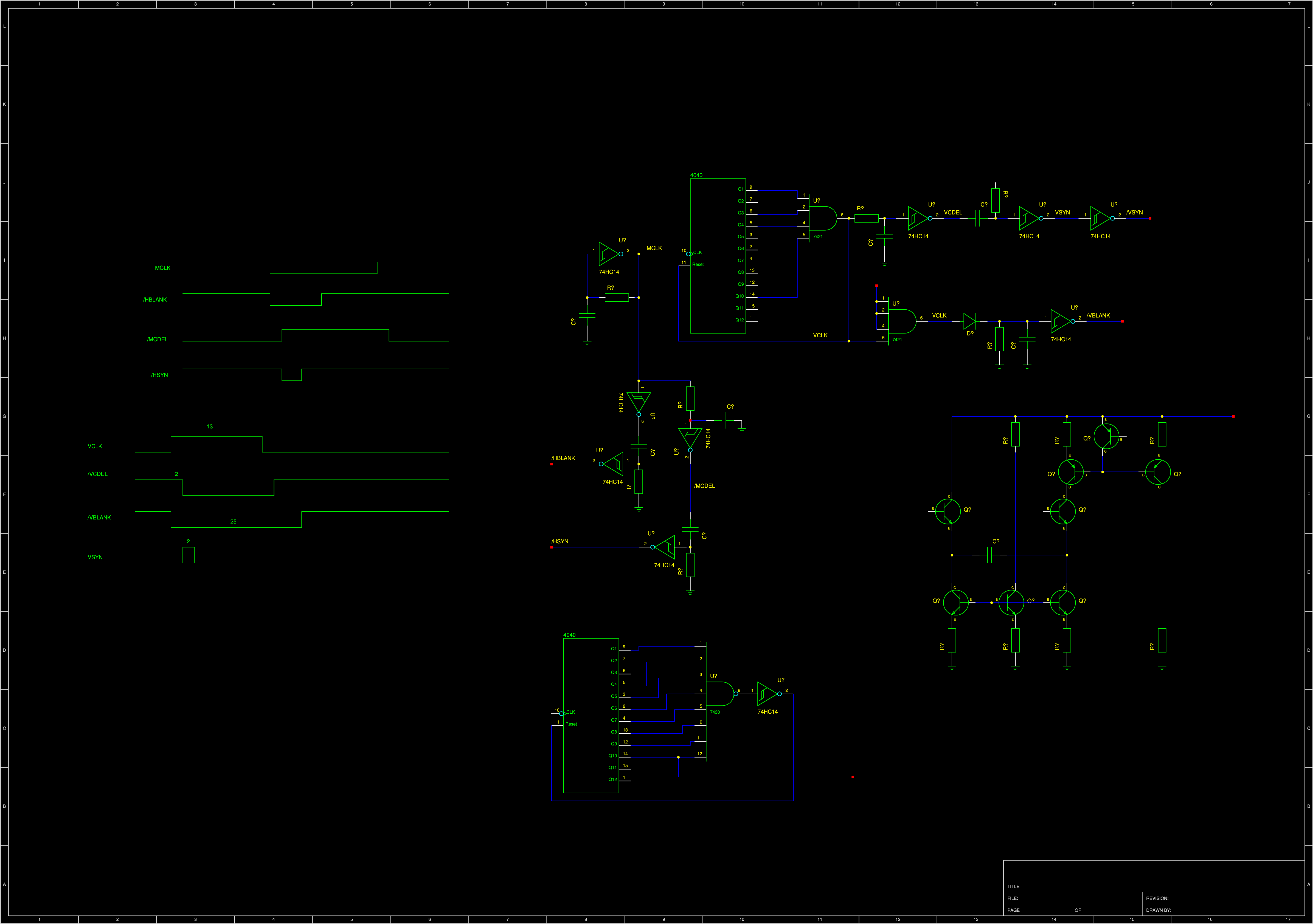Select the number 25 on /VBLANK waveform
1313x924 pixels.
click(x=233, y=522)
